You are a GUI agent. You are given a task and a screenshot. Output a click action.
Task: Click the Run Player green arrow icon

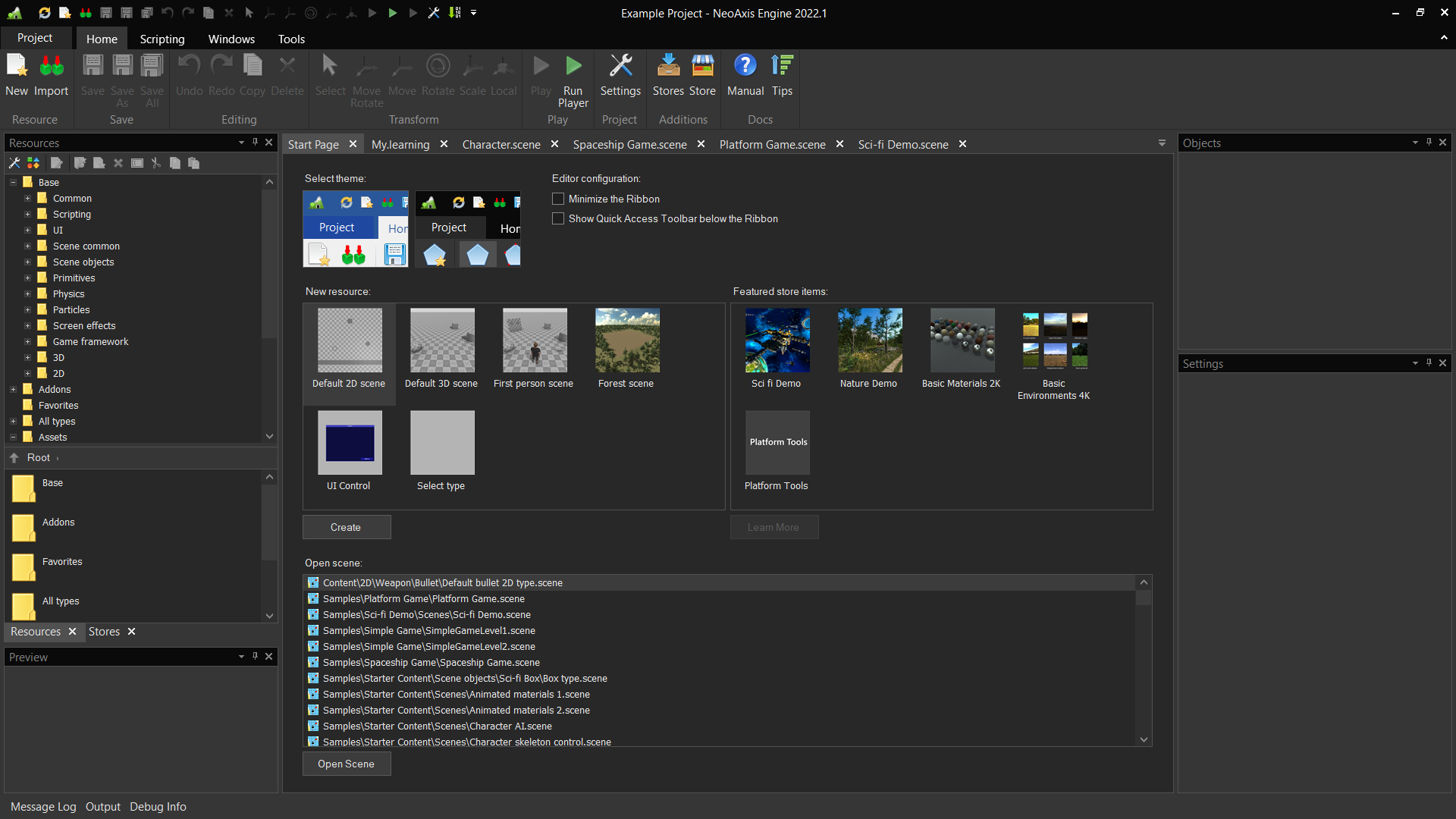(573, 67)
